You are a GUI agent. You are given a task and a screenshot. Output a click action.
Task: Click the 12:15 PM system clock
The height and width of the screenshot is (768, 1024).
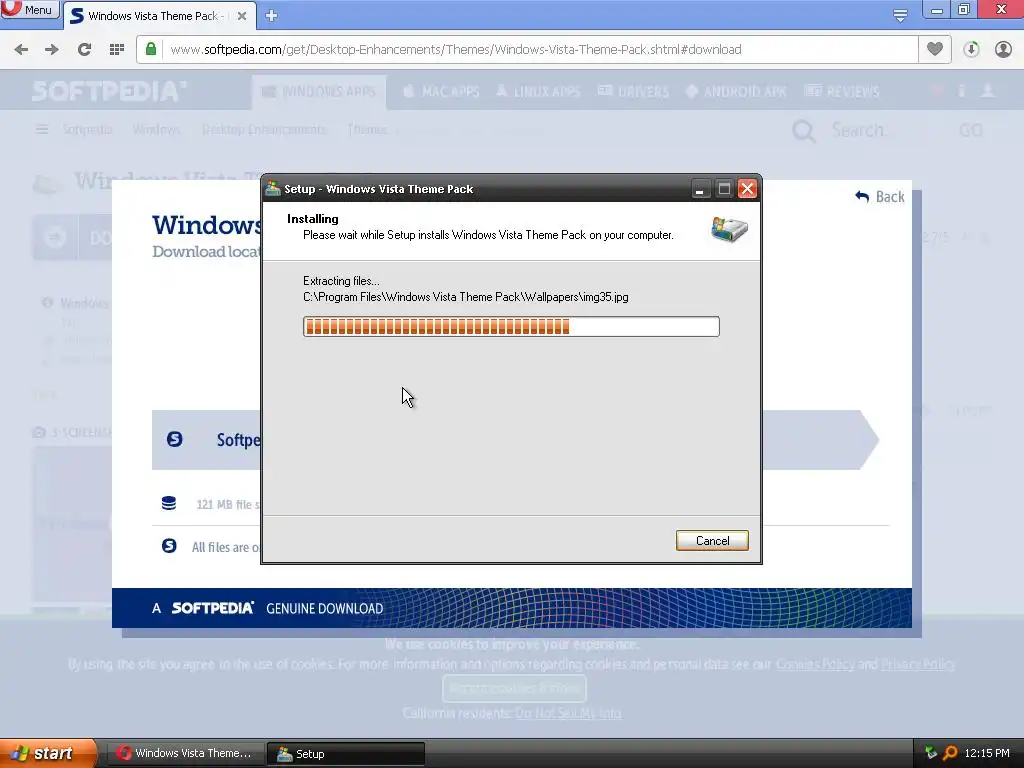[987, 753]
